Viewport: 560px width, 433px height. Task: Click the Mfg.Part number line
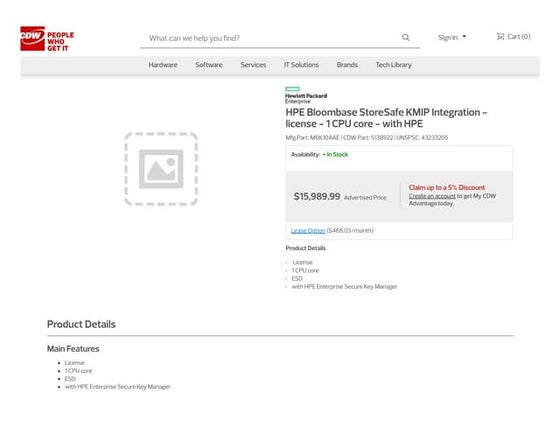(366, 138)
